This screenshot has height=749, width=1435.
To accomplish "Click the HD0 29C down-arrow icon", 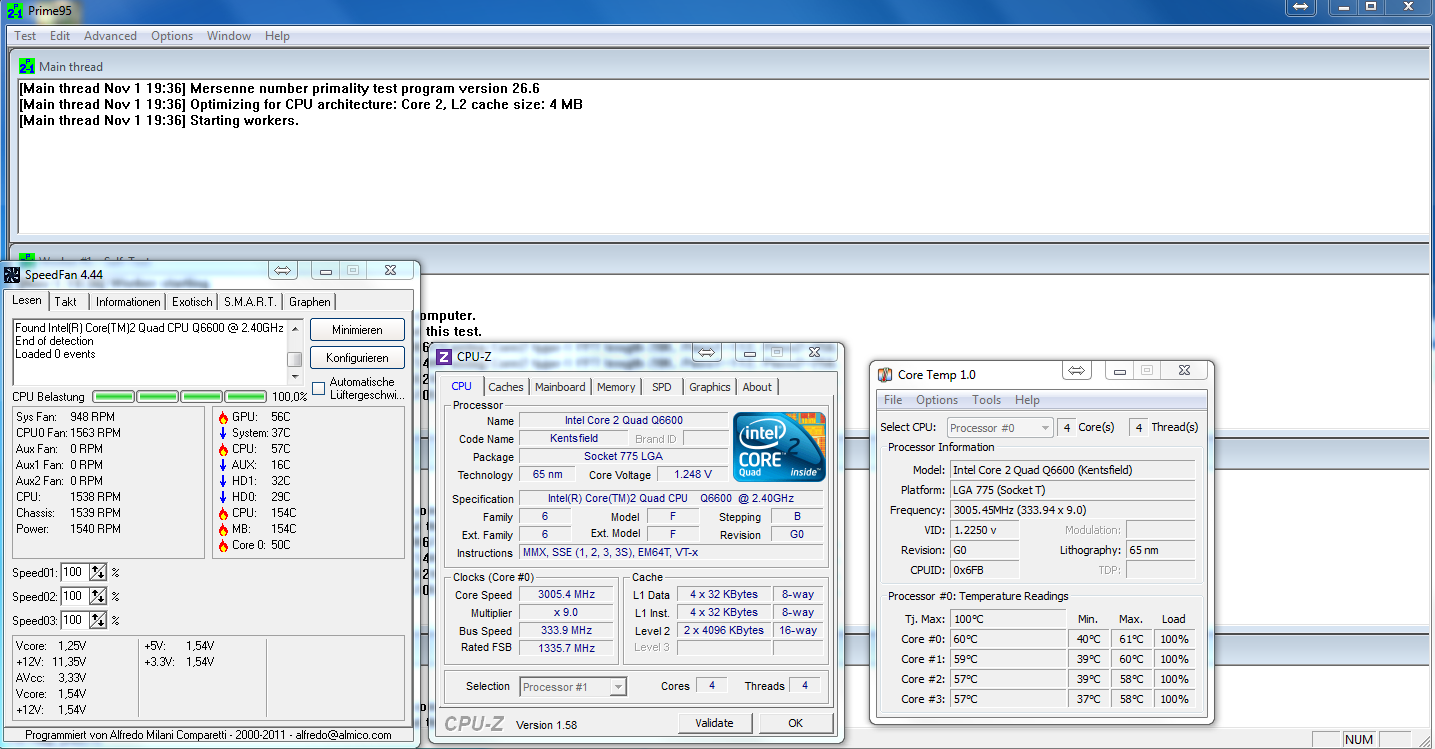I will click(x=223, y=497).
